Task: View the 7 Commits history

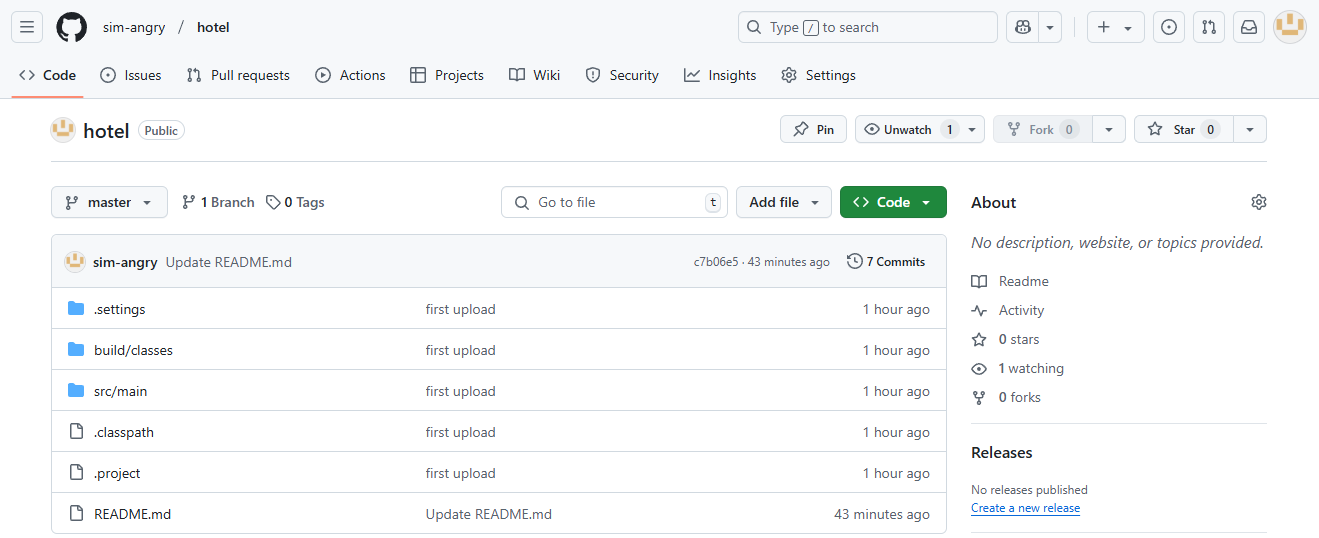Action: pos(886,262)
